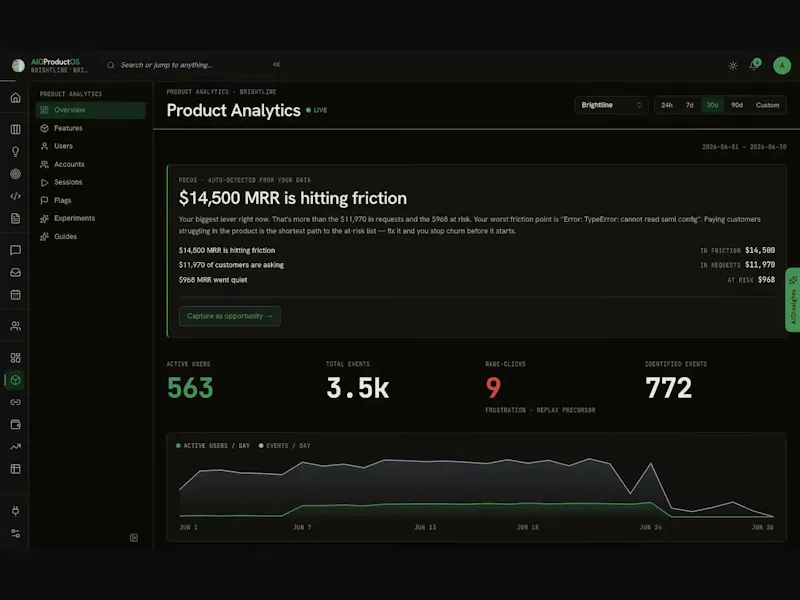Open the table layout icon
This screenshot has width=800, height=600.
point(16,469)
